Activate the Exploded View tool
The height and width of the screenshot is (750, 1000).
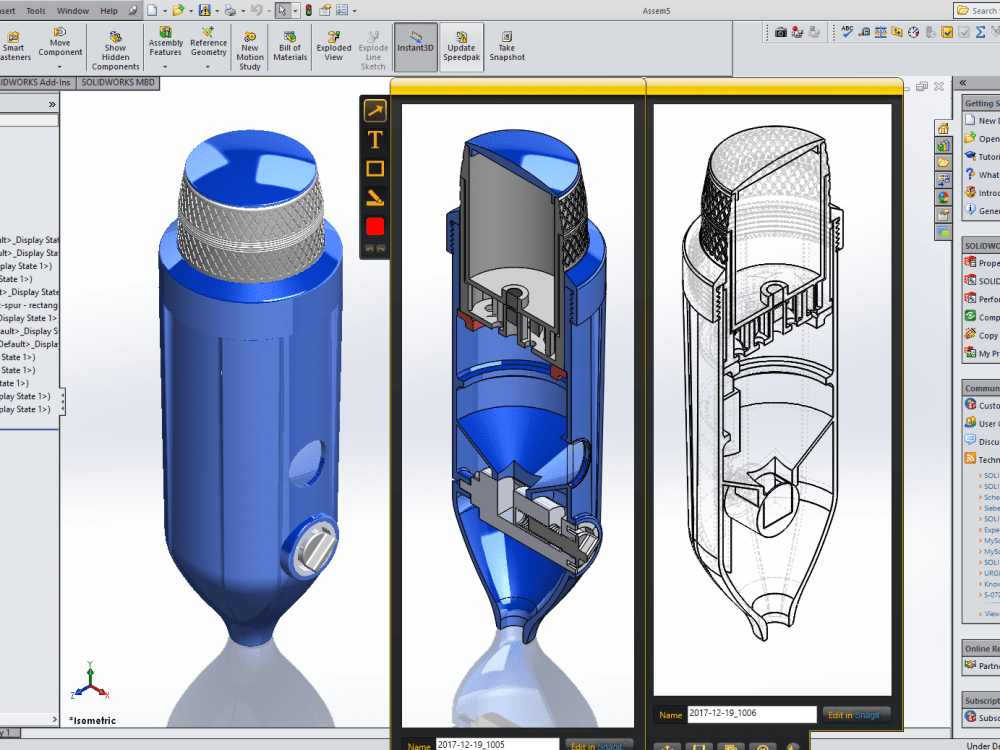coord(333,45)
